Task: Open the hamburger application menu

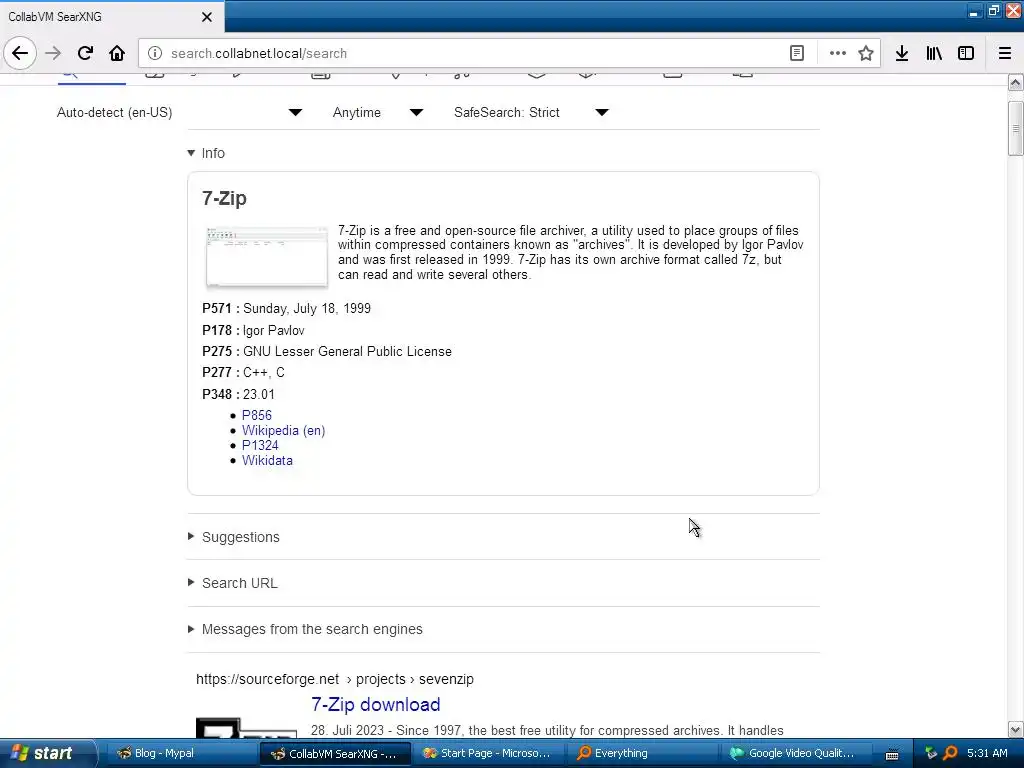Action: 1005,53
